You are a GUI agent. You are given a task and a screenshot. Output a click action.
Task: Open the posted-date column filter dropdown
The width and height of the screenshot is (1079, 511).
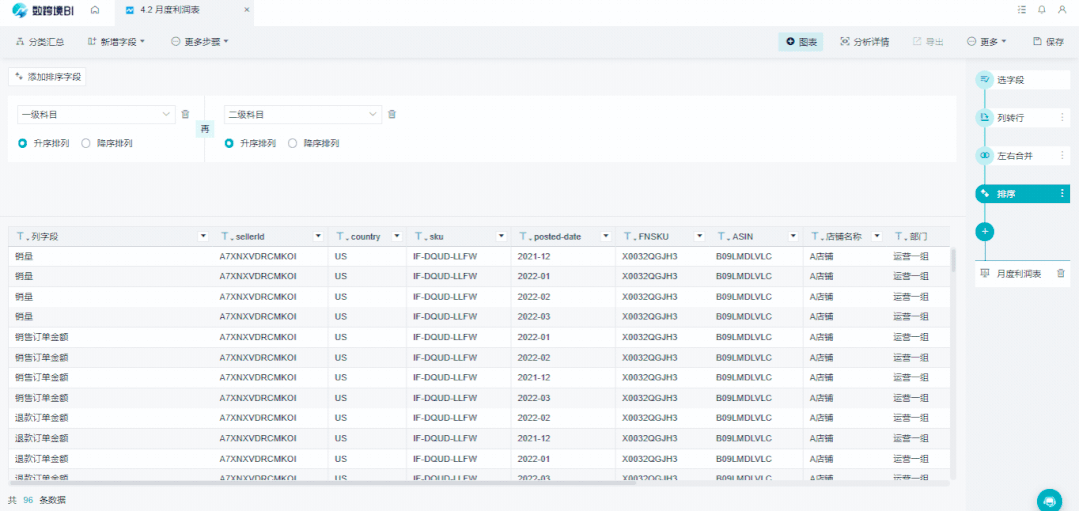tap(606, 236)
